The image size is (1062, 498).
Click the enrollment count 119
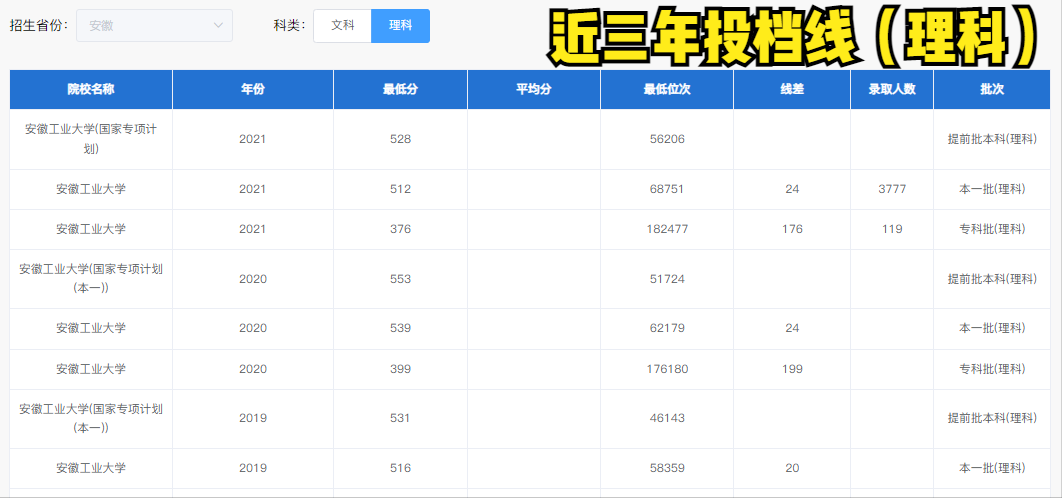[892, 229]
